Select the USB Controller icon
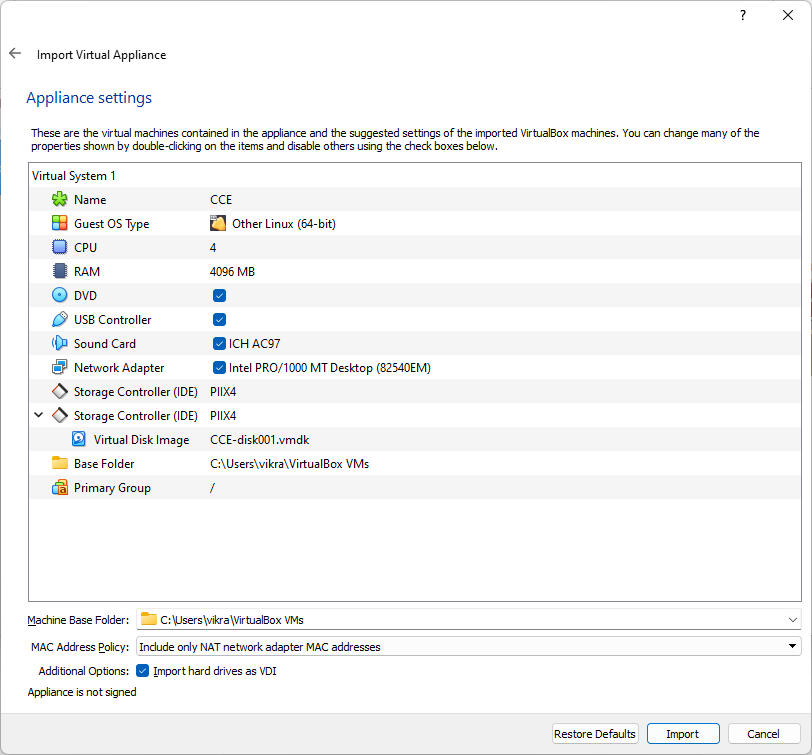812x755 pixels. [x=59, y=319]
